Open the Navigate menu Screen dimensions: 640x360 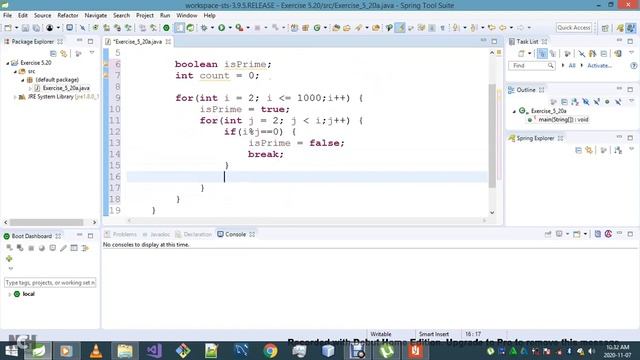[96, 16]
